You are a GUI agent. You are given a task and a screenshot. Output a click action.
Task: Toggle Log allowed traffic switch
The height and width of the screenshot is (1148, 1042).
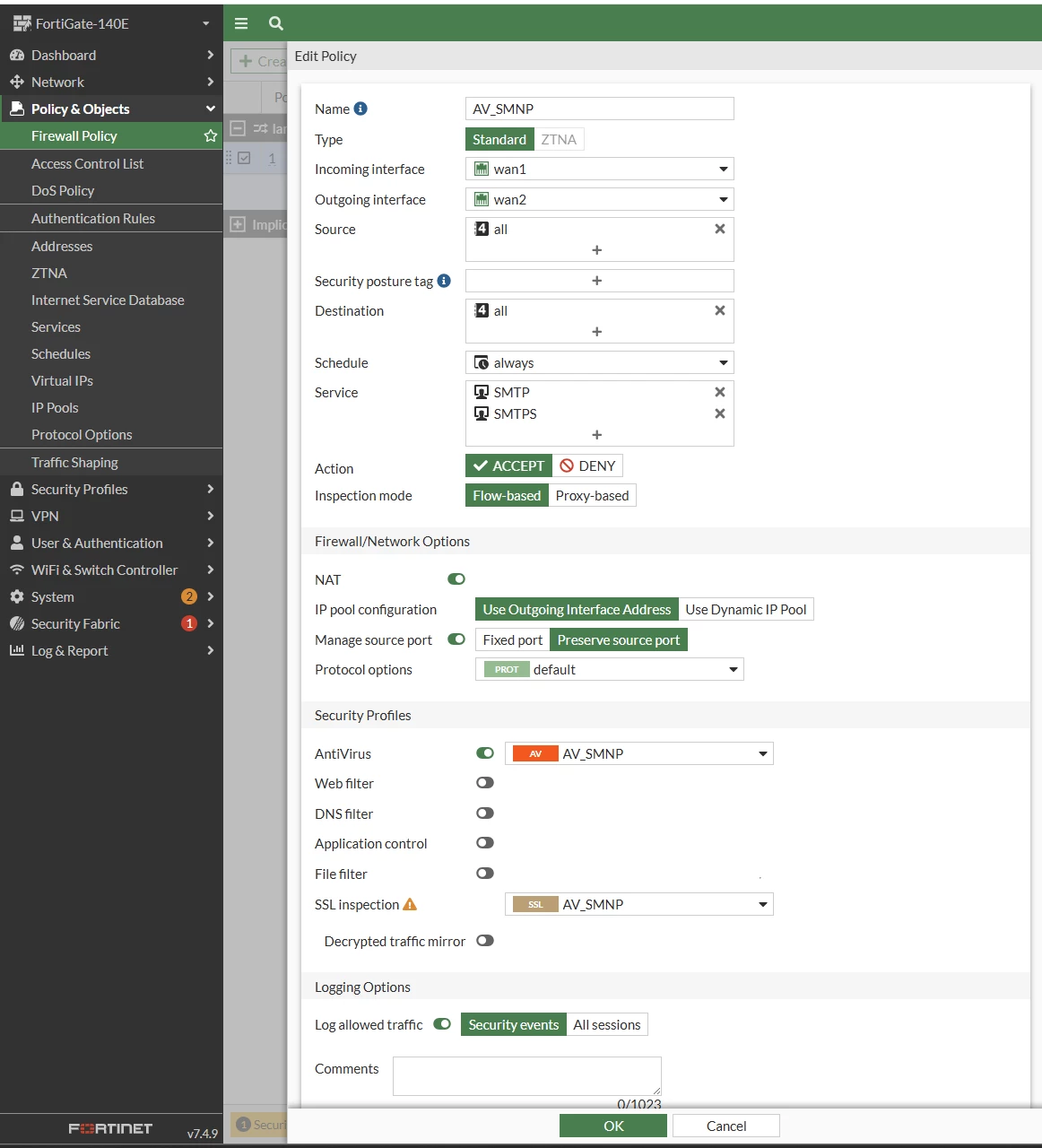[x=442, y=1024]
